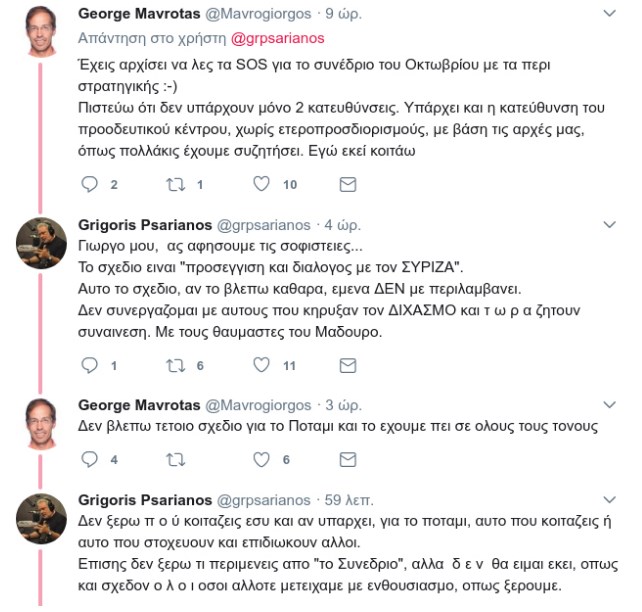Send first Mavrotas tweet via direct message
Viewport: 642px width, 612px height.
click(348, 185)
